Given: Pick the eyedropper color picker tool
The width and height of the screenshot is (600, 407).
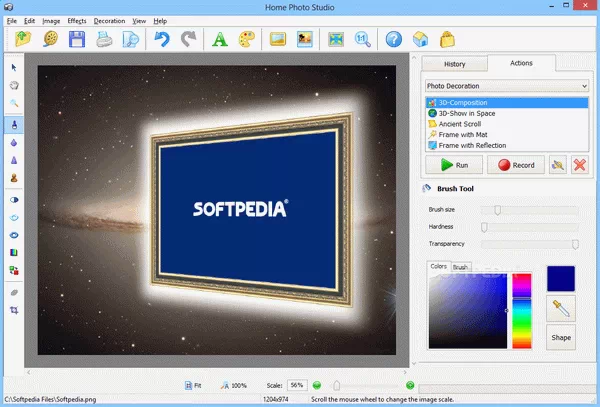Looking at the screenshot, I should click(x=561, y=310).
